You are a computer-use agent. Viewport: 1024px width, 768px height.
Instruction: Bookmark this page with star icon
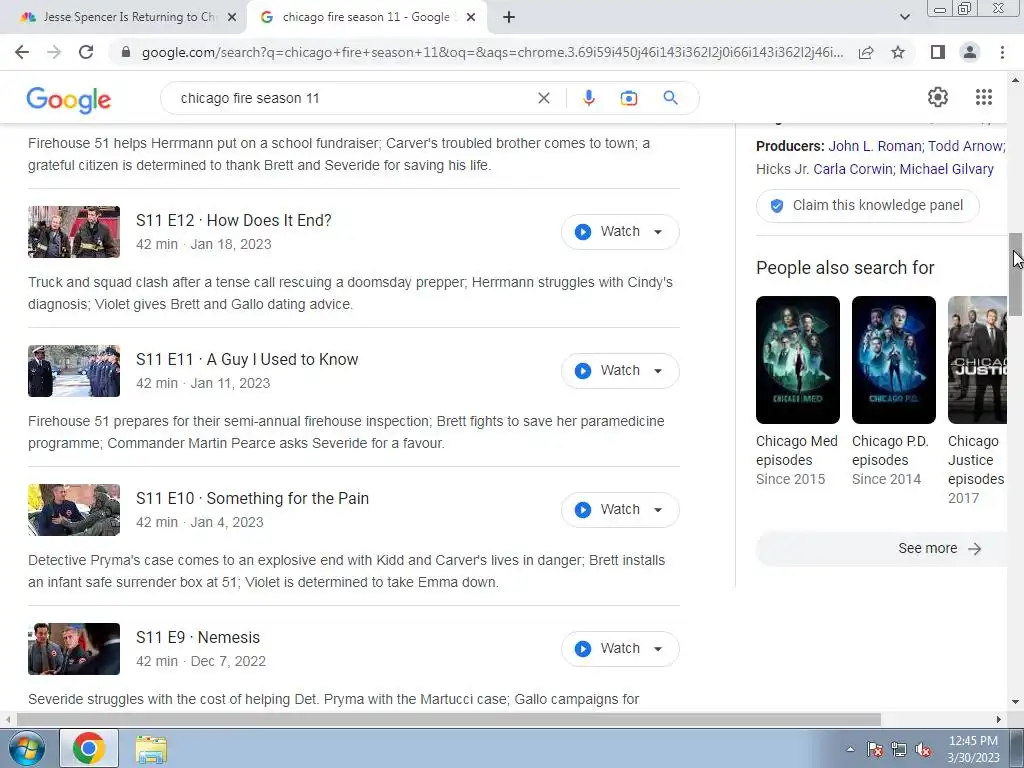tap(898, 52)
